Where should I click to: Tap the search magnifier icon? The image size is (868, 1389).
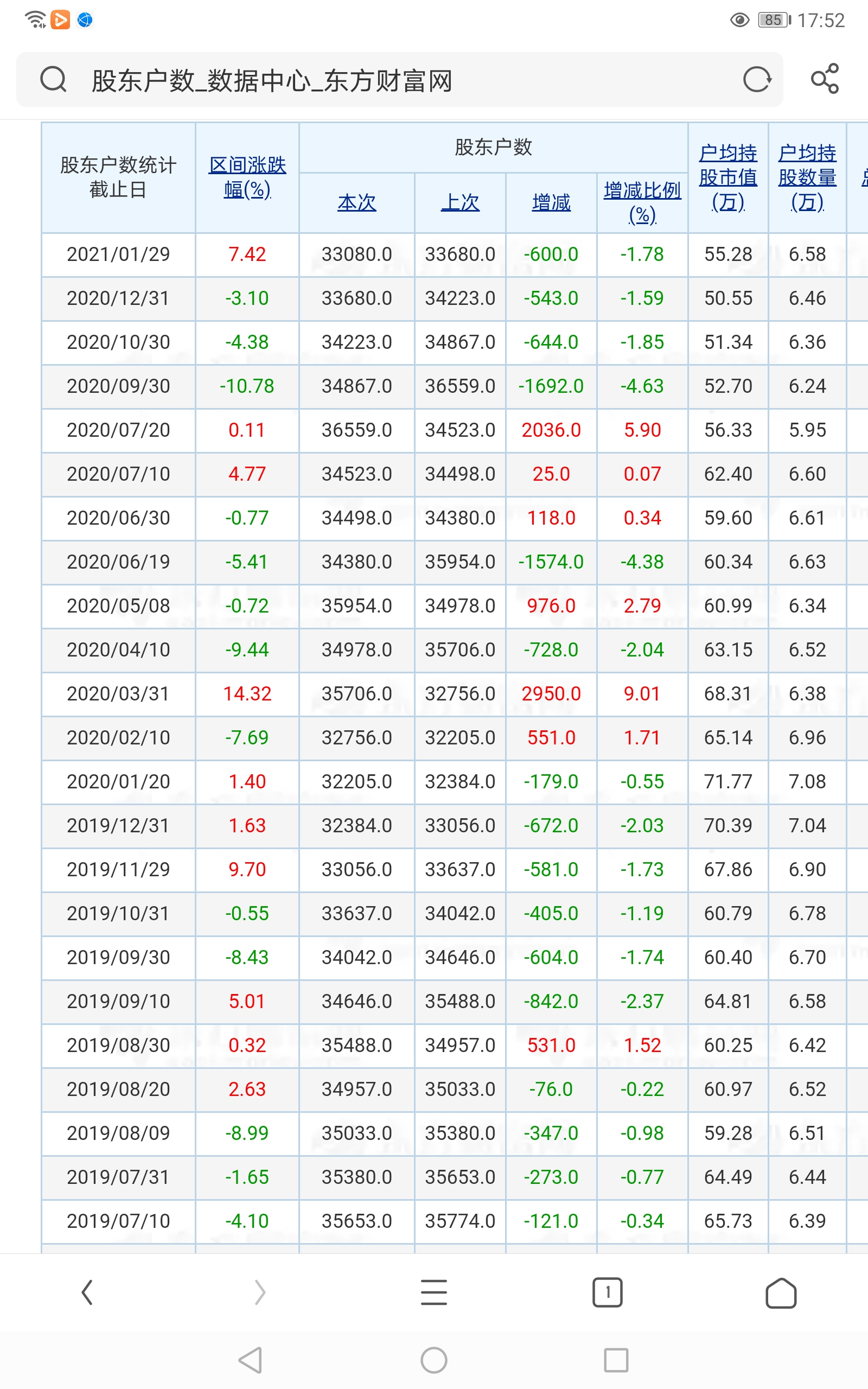[x=53, y=79]
